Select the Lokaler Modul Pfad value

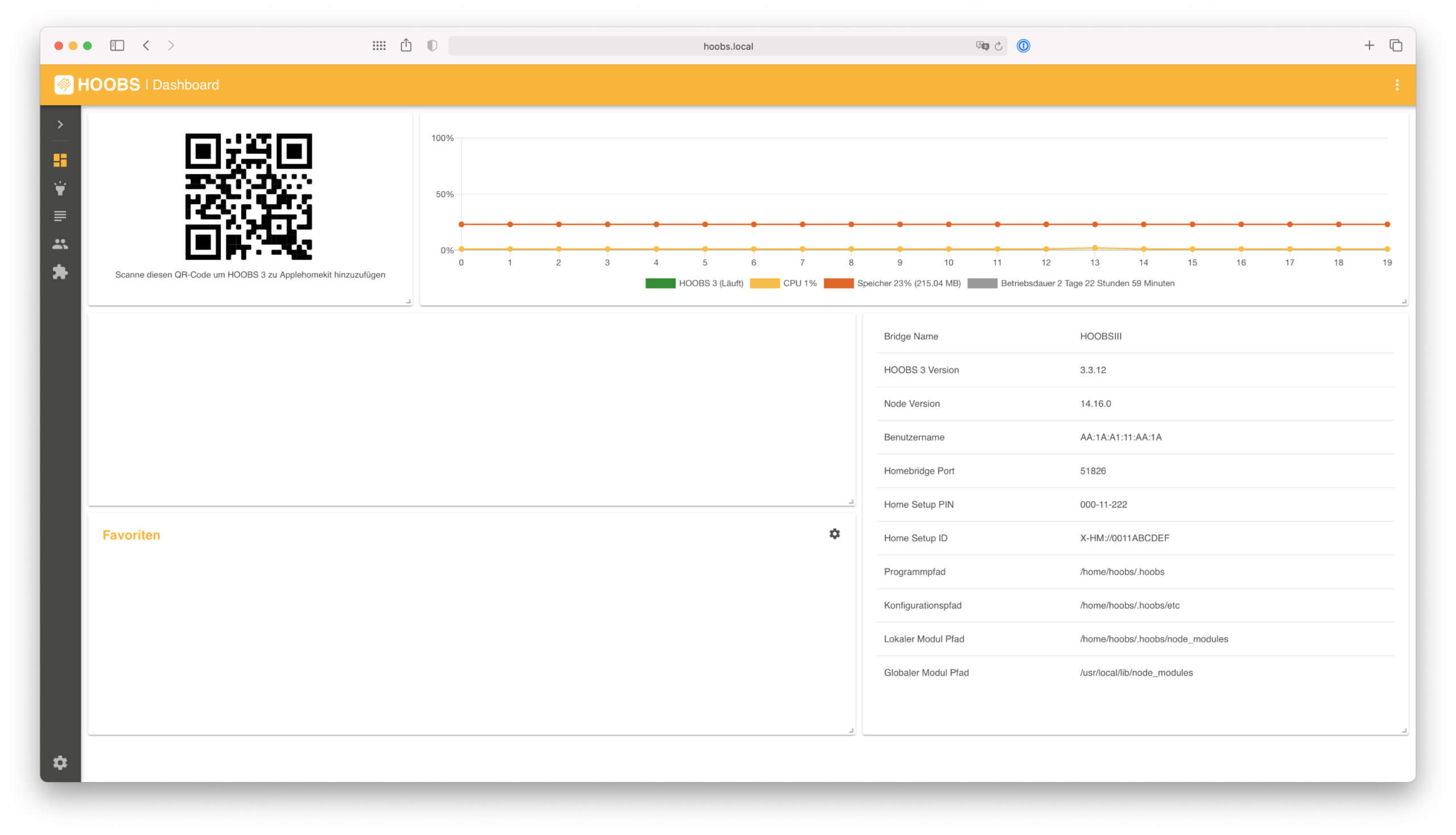coord(1153,639)
